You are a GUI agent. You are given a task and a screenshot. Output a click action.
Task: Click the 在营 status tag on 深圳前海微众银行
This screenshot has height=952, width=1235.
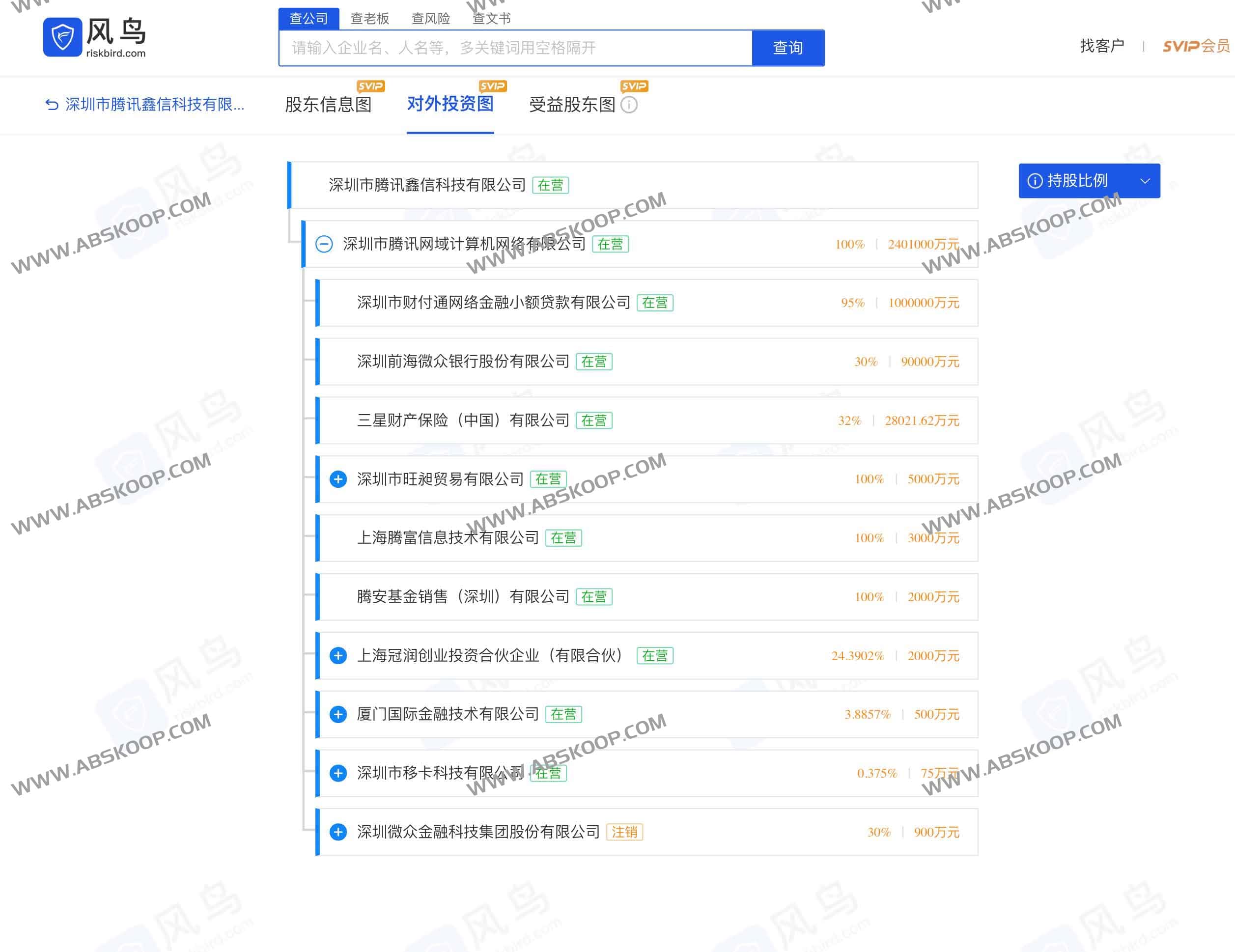tap(594, 361)
